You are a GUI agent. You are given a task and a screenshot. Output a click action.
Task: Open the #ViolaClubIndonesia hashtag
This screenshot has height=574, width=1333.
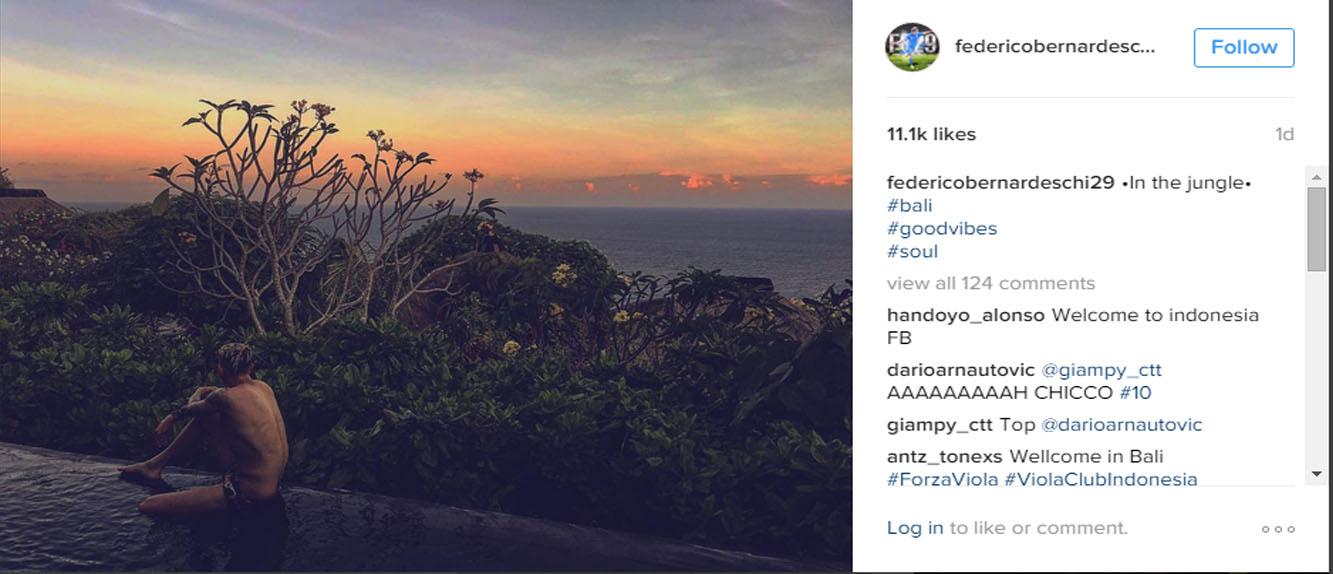pos(1100,479)
